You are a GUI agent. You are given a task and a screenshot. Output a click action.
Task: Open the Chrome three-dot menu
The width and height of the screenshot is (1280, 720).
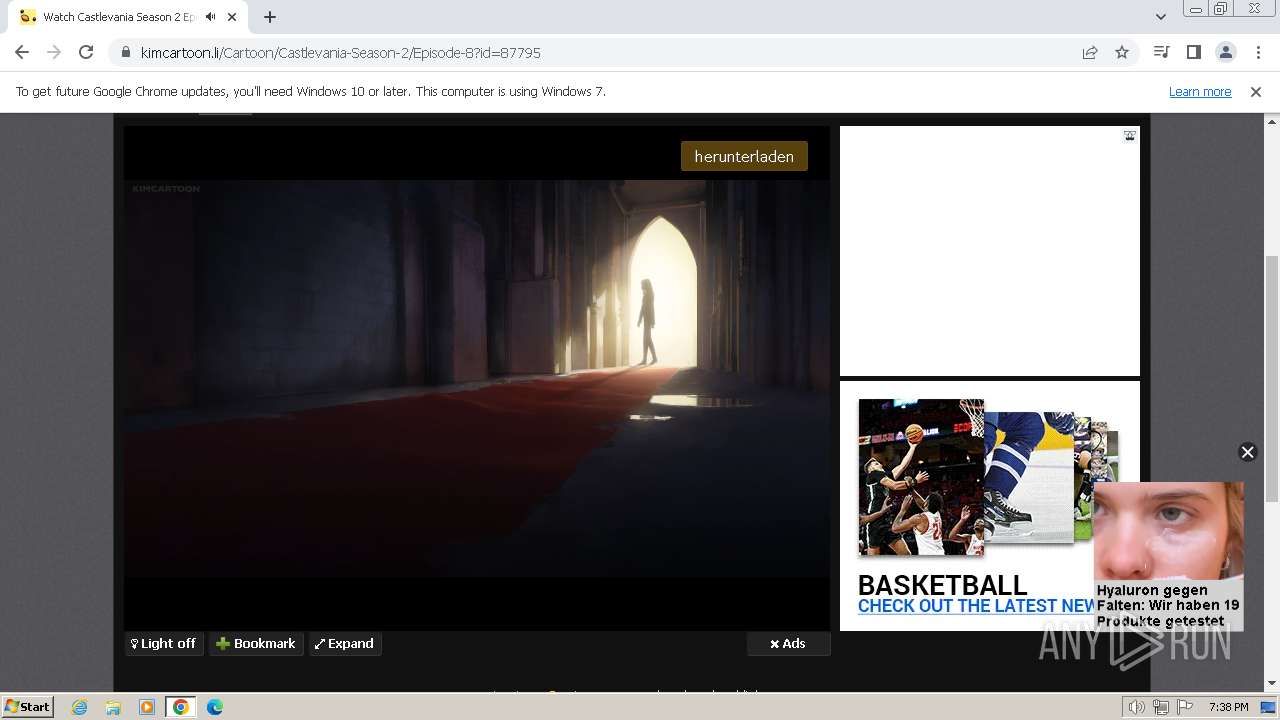pyautogui.click(x=1257, y=52)
